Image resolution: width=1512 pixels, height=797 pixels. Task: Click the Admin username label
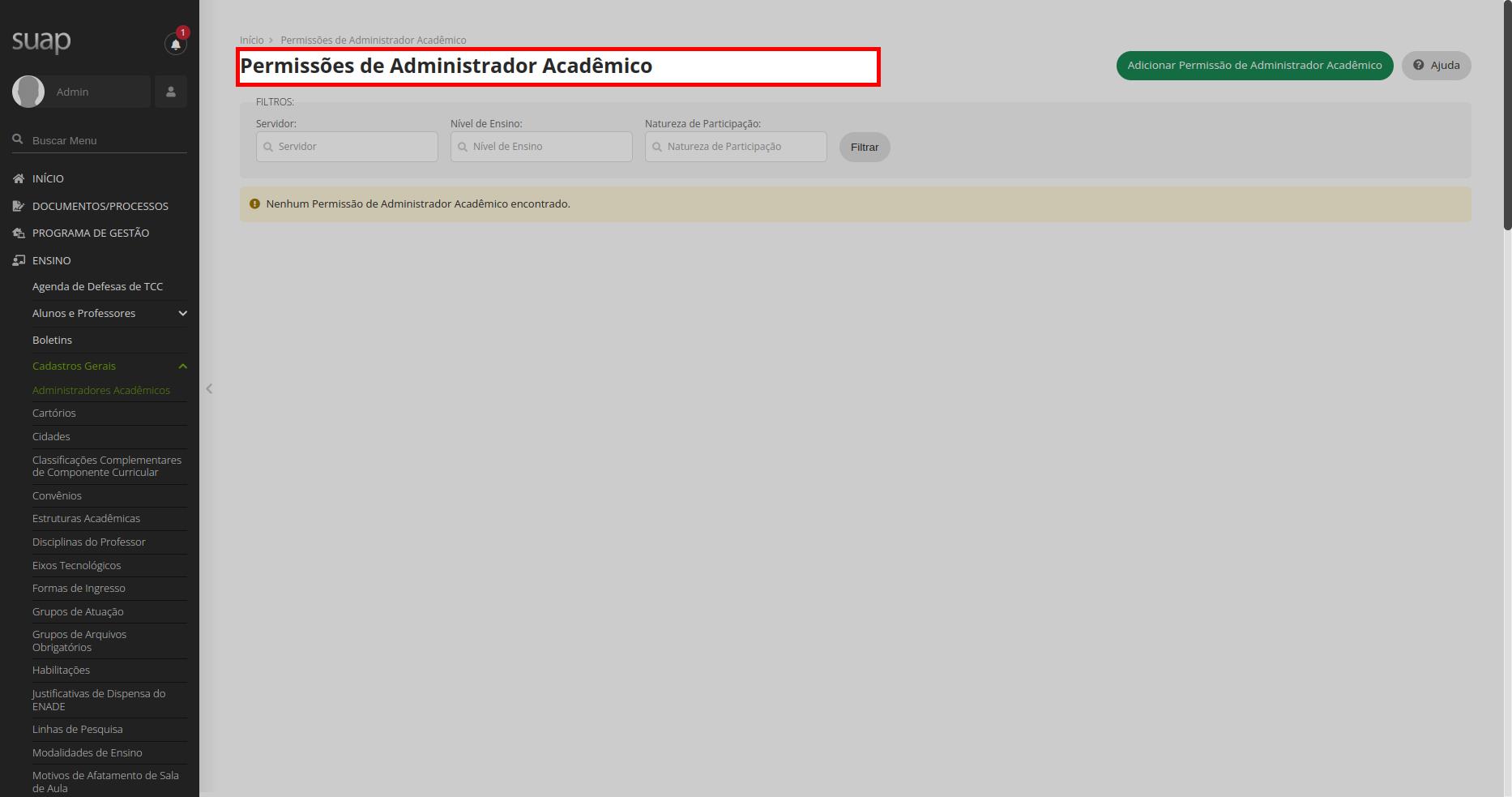pos(72,92)
